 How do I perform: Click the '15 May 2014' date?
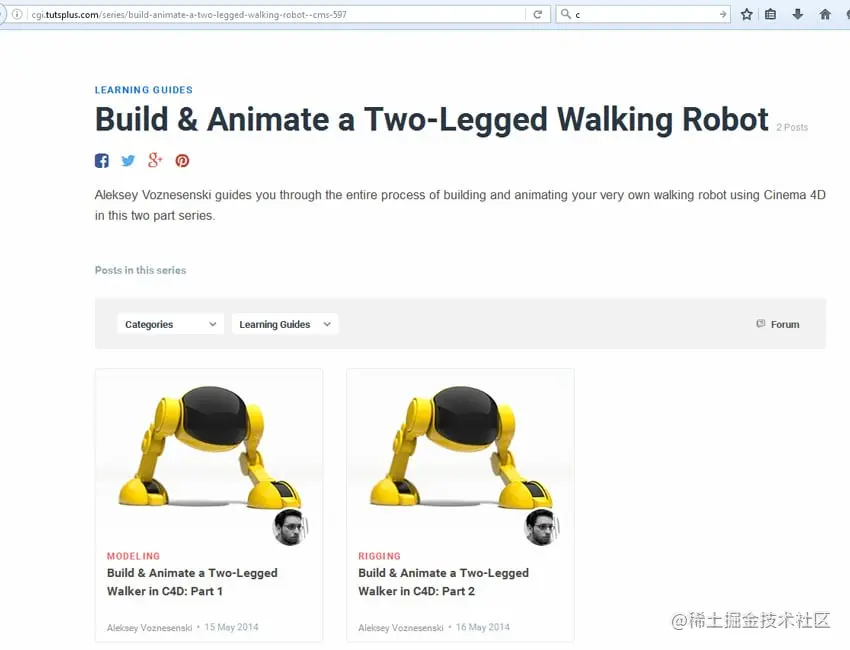[x=231, y=627]
